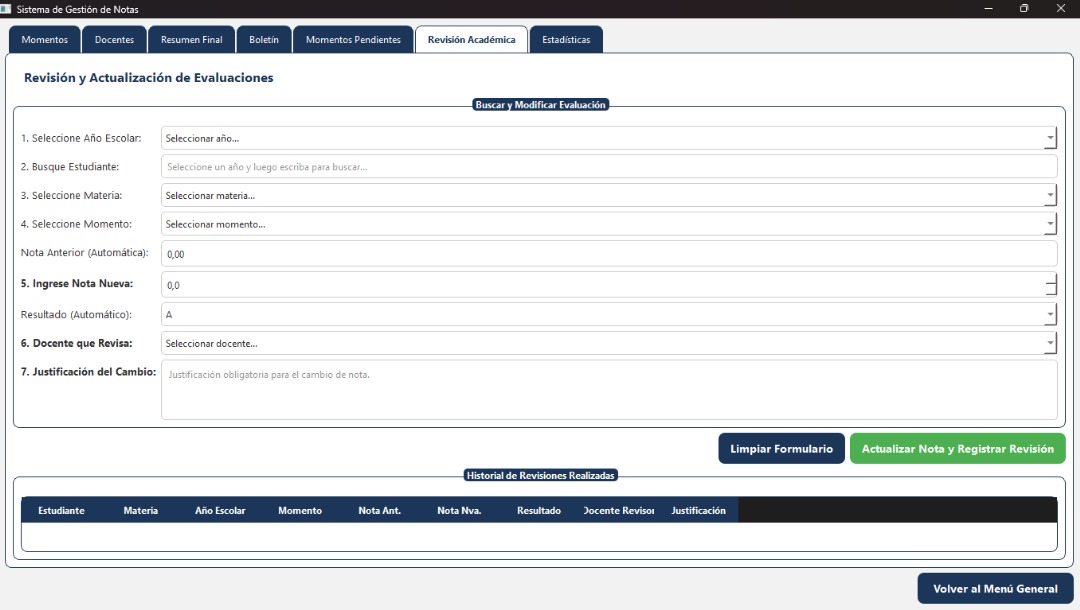
Task: Click the app icon in title bar
Action: point(6,9)
